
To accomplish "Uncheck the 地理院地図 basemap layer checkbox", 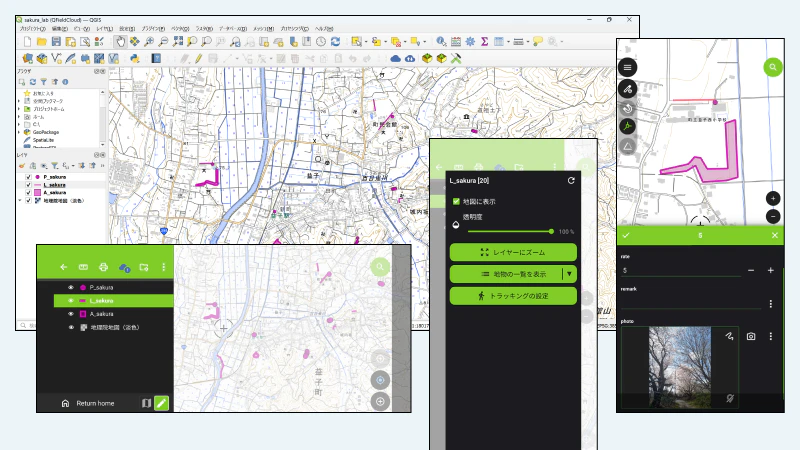I will [29, 201].
